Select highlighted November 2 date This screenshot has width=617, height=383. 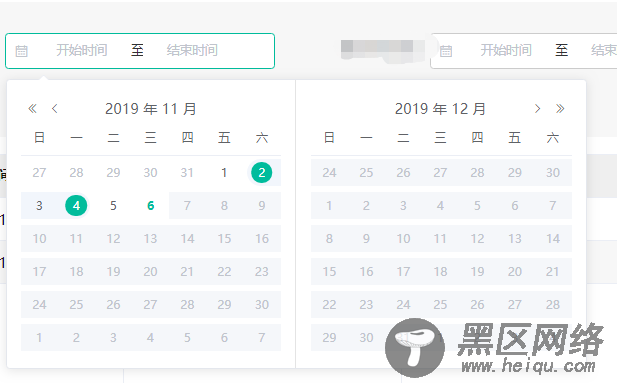tap(262, 172)
